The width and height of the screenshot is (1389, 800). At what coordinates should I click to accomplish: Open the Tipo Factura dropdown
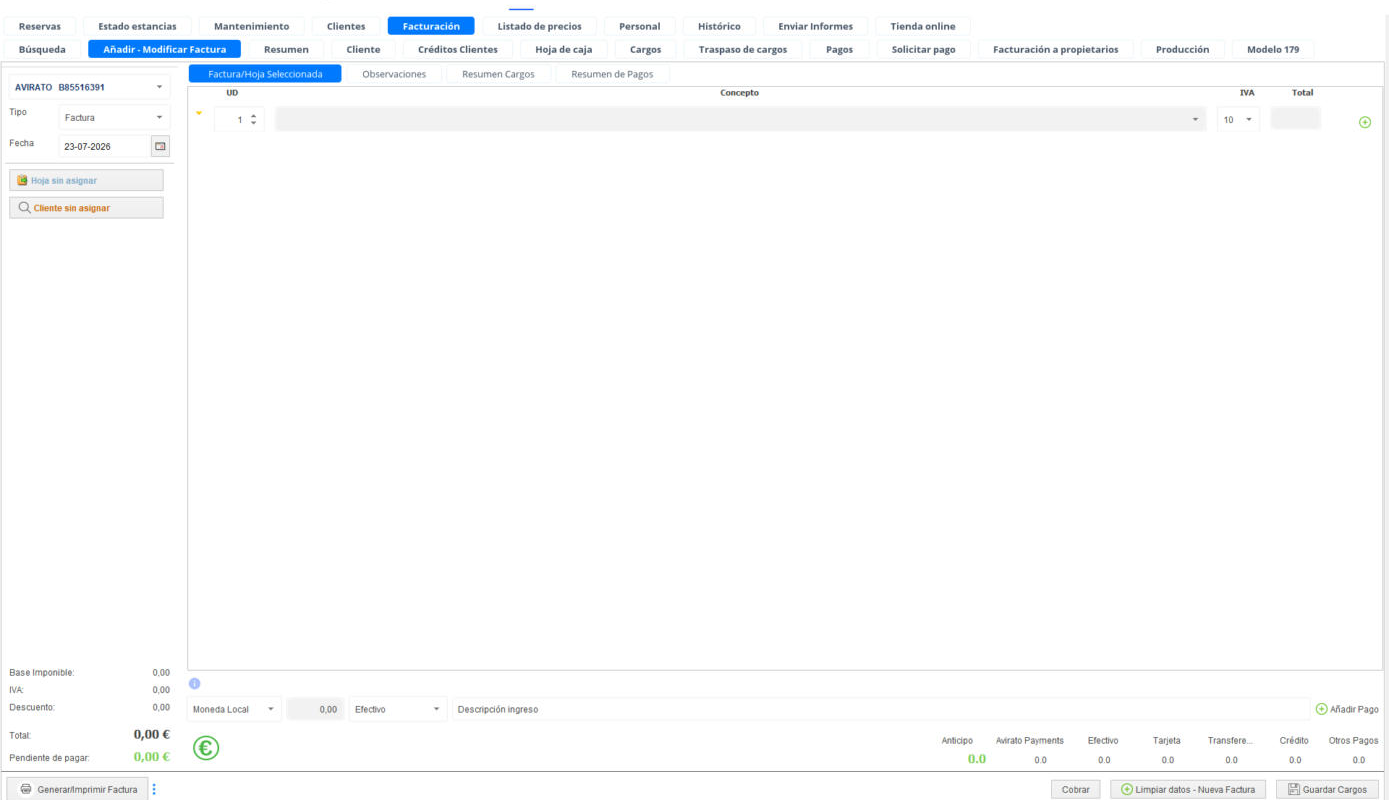coord(114,117)
